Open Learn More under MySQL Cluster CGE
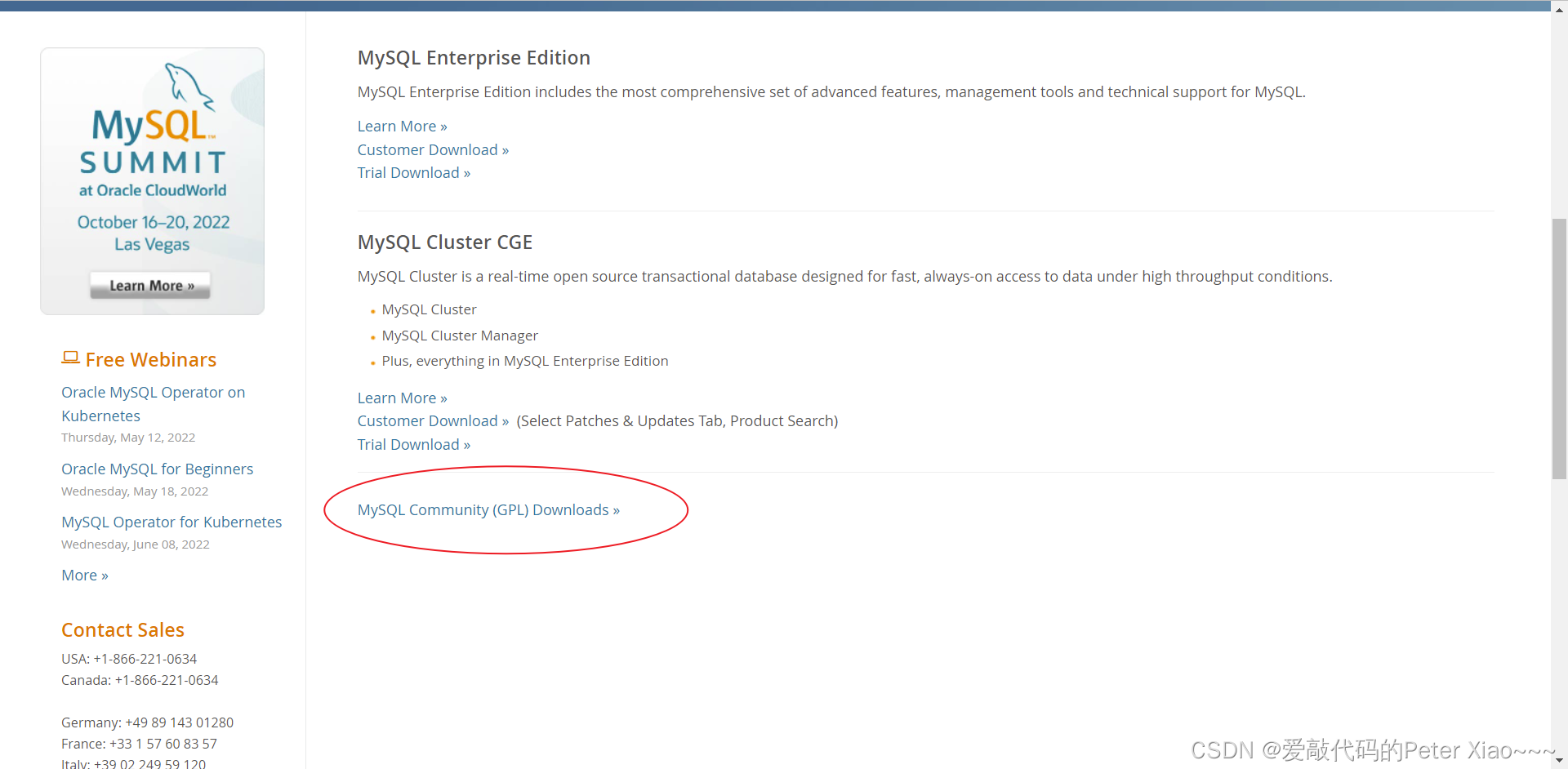 pos(402,398)
